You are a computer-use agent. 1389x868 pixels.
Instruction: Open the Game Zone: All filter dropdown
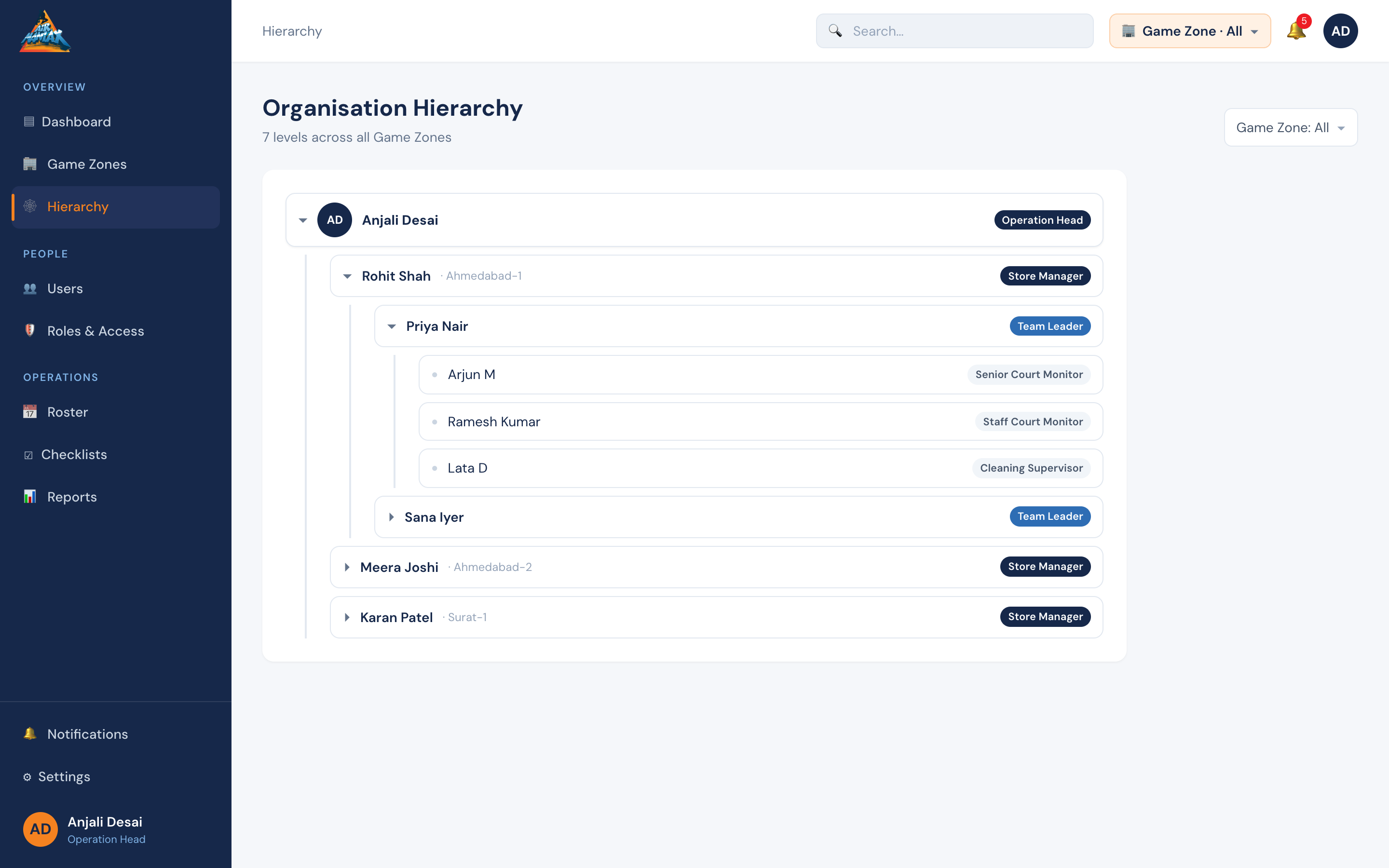click(x=1291, y=127)
